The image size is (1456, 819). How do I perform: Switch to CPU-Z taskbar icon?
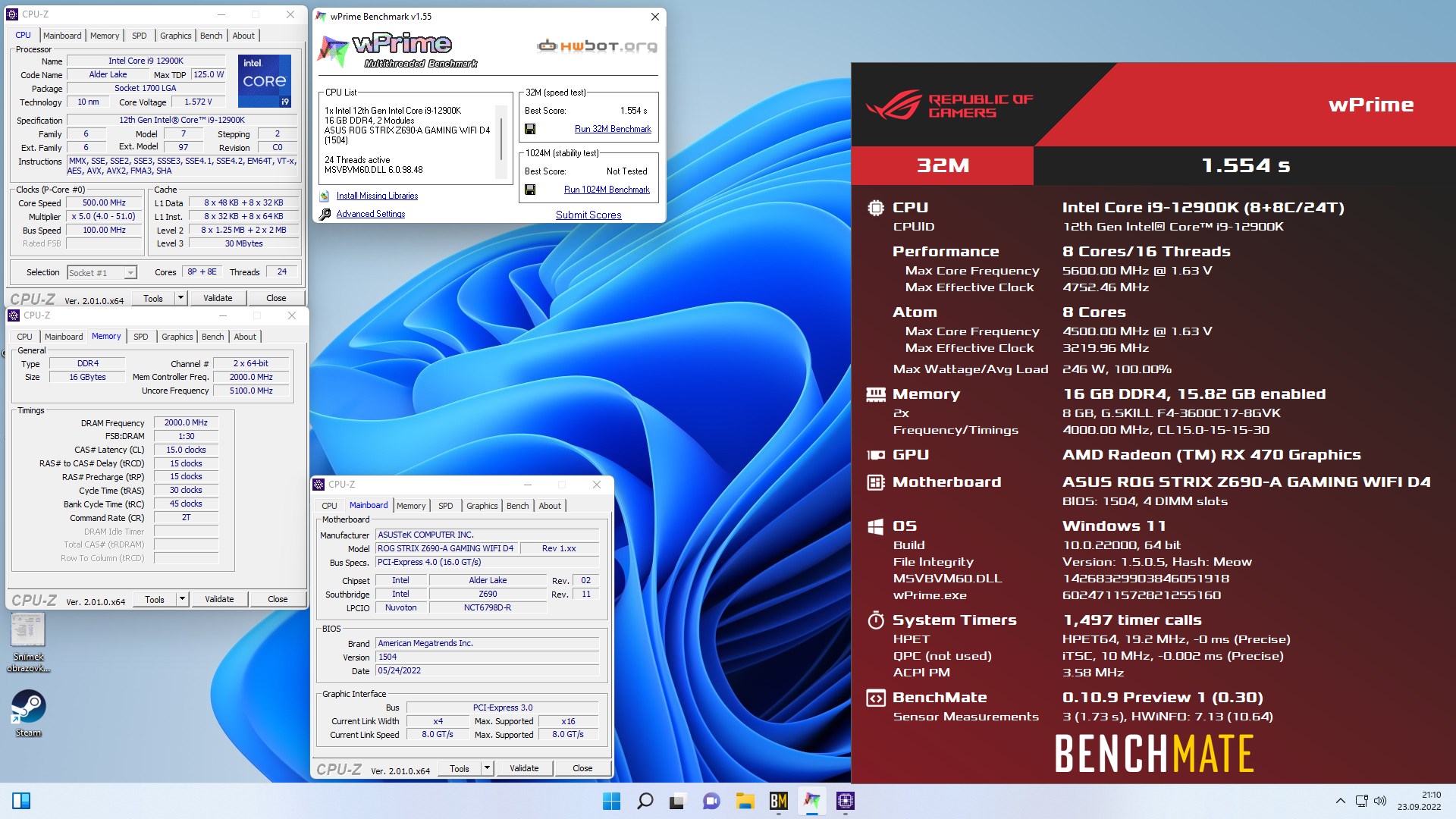tap(846, 801)
